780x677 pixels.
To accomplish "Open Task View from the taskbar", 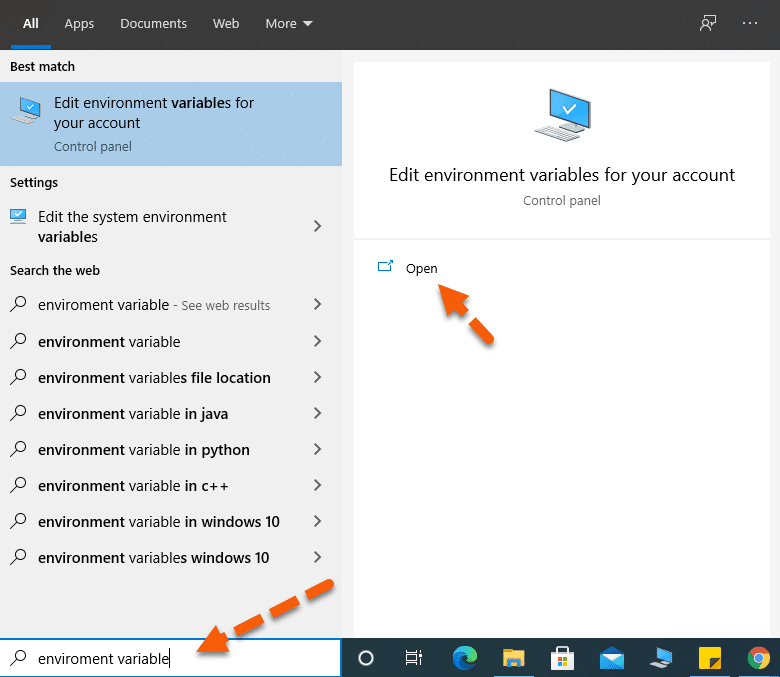I will 414,657.
